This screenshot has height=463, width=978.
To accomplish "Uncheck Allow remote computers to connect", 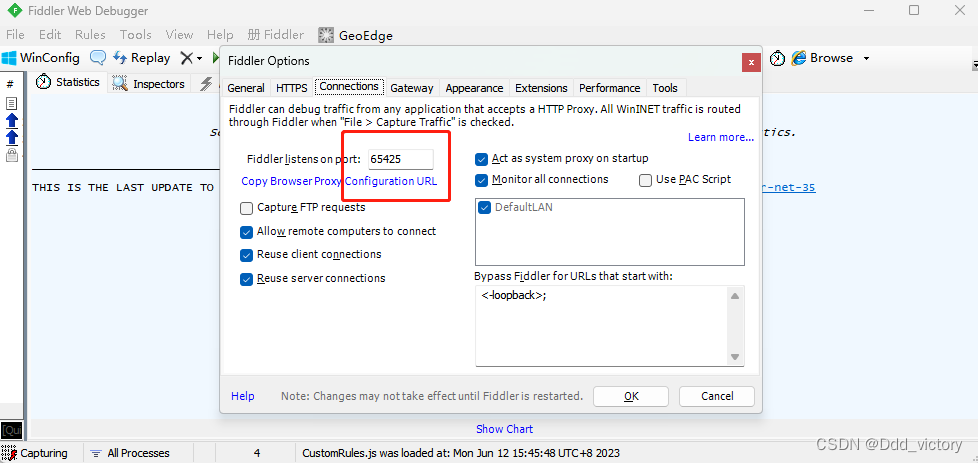I will (x=246, y=232).
